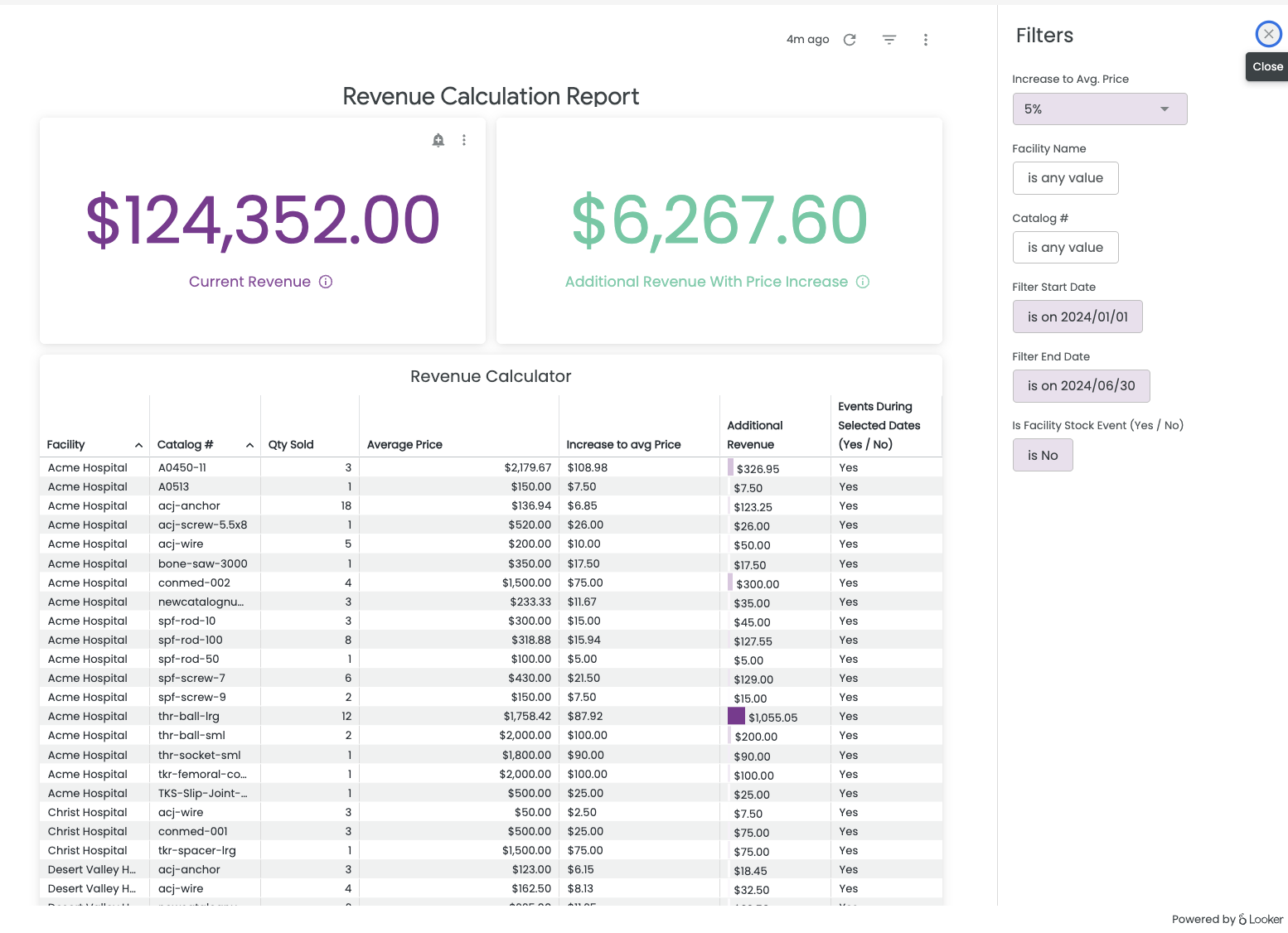Click info icon beside Additional Revenue With Price Increase

863,282
